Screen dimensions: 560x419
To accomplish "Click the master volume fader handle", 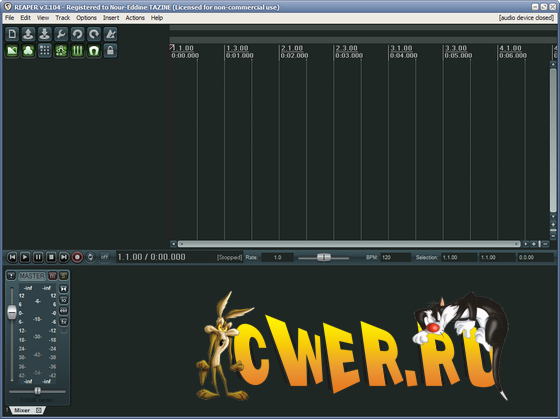I will click(x=12, y=312).
